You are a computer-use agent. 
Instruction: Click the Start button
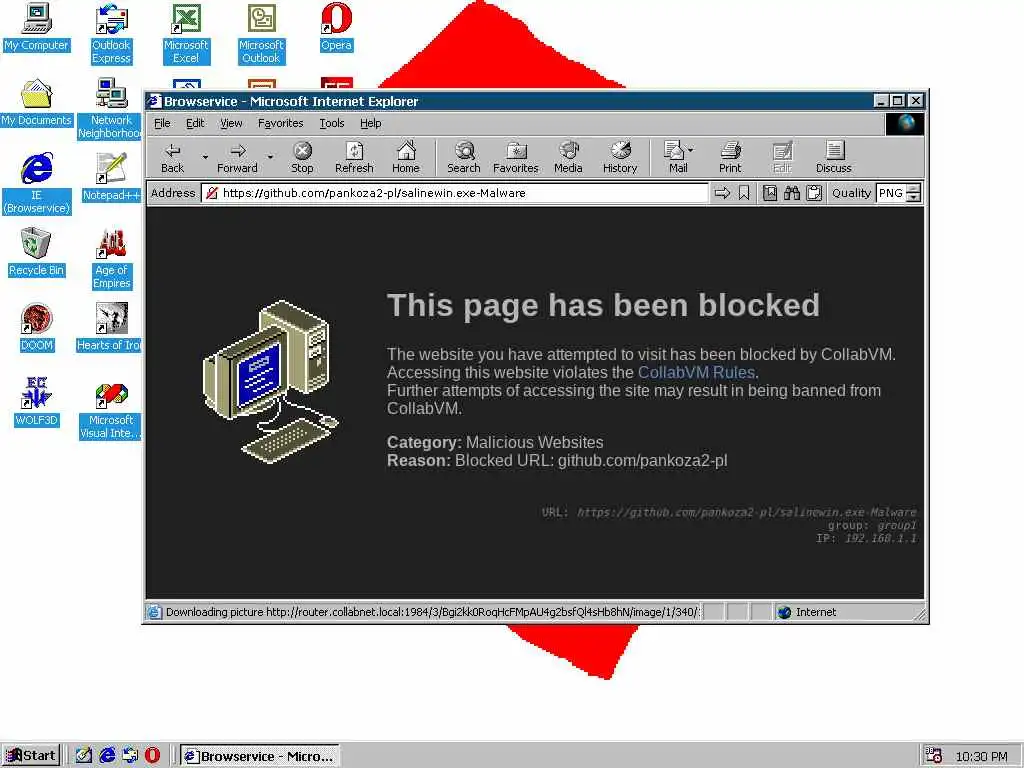point(31,756)
